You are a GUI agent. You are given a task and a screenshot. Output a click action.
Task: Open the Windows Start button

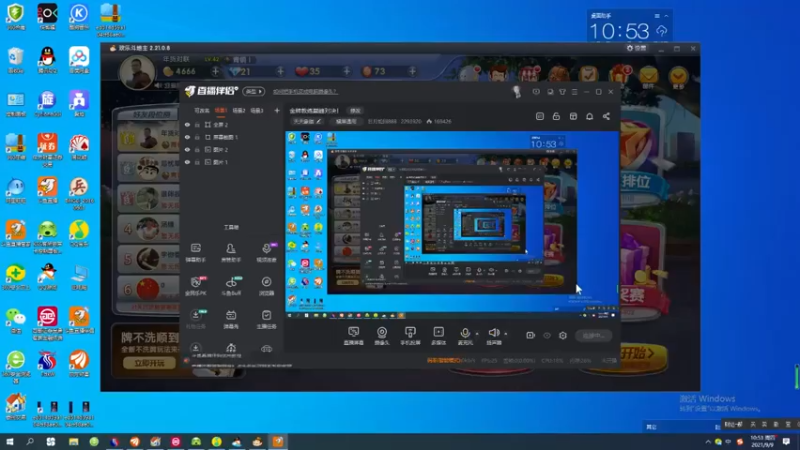click(10, 441)
